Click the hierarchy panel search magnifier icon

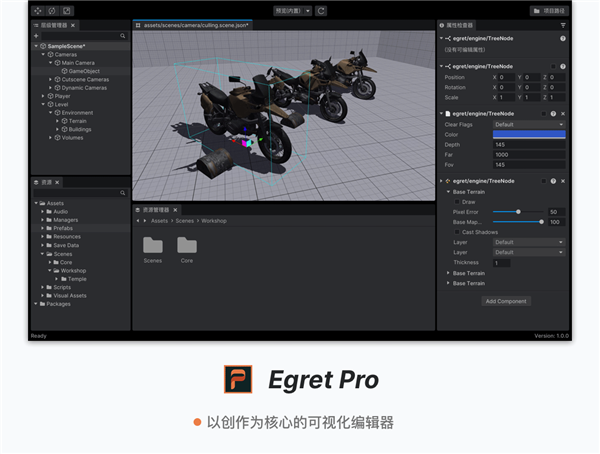122,36
